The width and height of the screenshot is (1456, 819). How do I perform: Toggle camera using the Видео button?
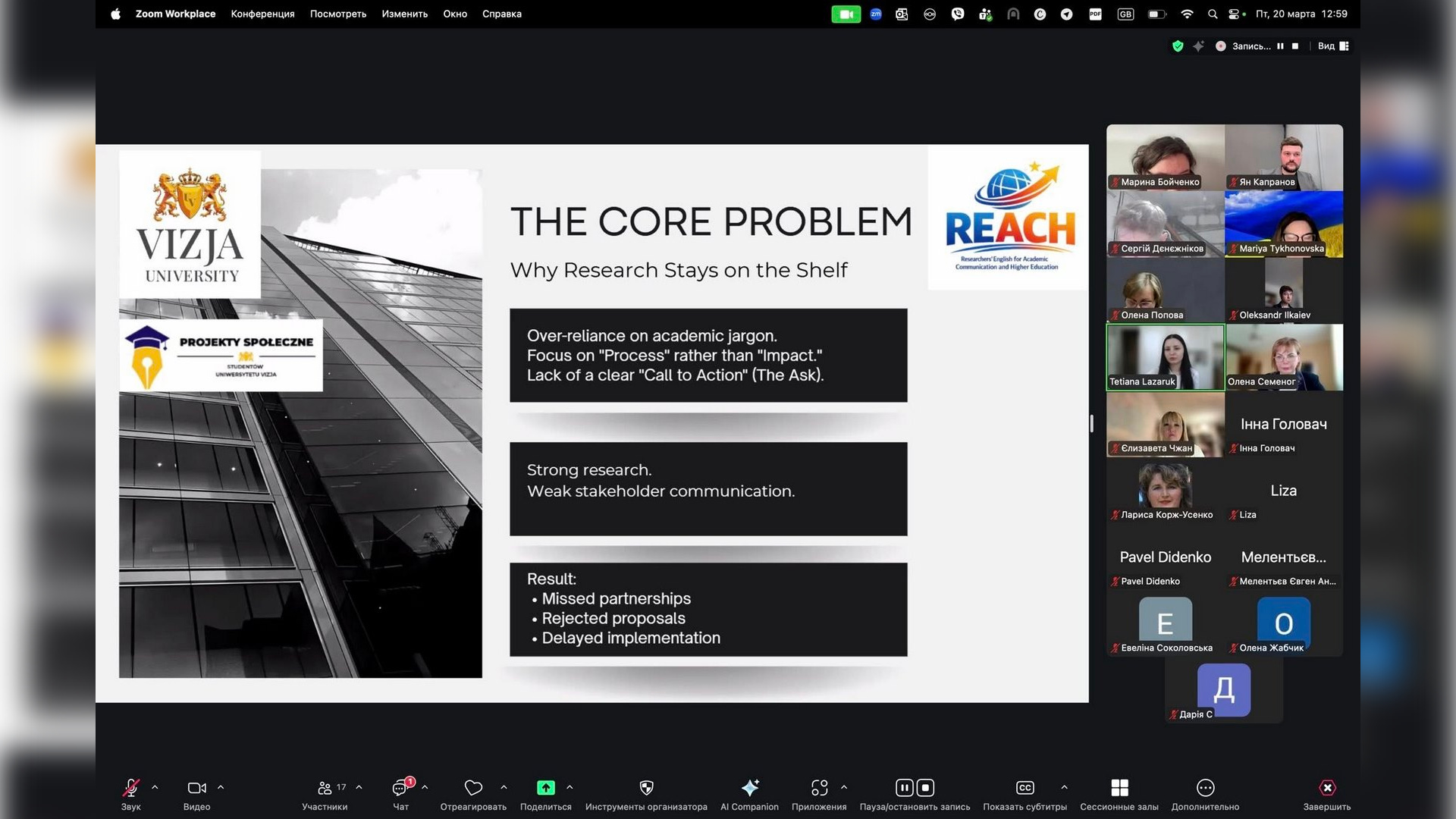(x=196, y=789)
